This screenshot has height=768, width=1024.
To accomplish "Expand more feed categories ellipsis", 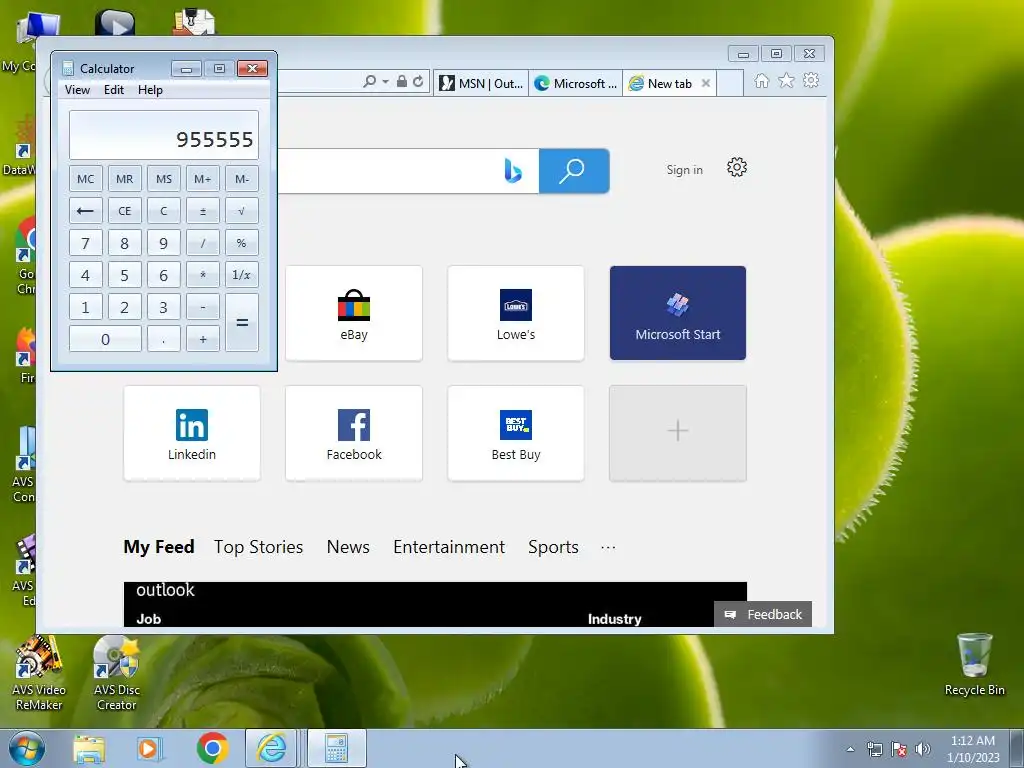I will click(x=608, y=547).
